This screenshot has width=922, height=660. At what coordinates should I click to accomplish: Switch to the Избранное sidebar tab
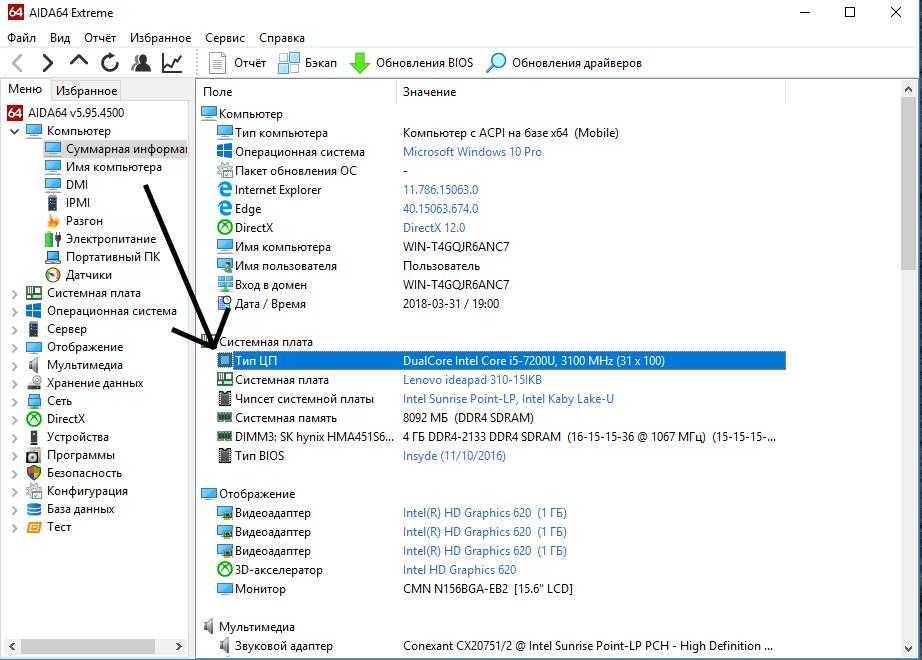tap(86, 91)
